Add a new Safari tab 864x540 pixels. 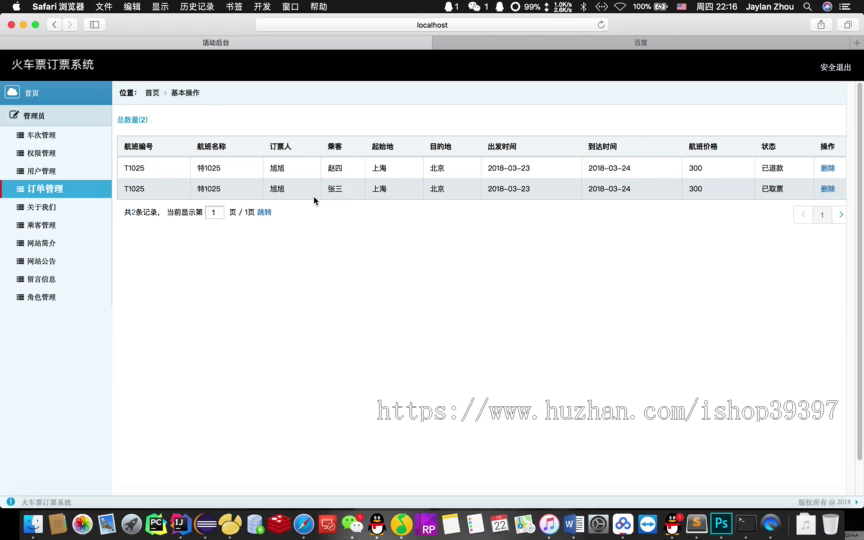pos(856,42)
